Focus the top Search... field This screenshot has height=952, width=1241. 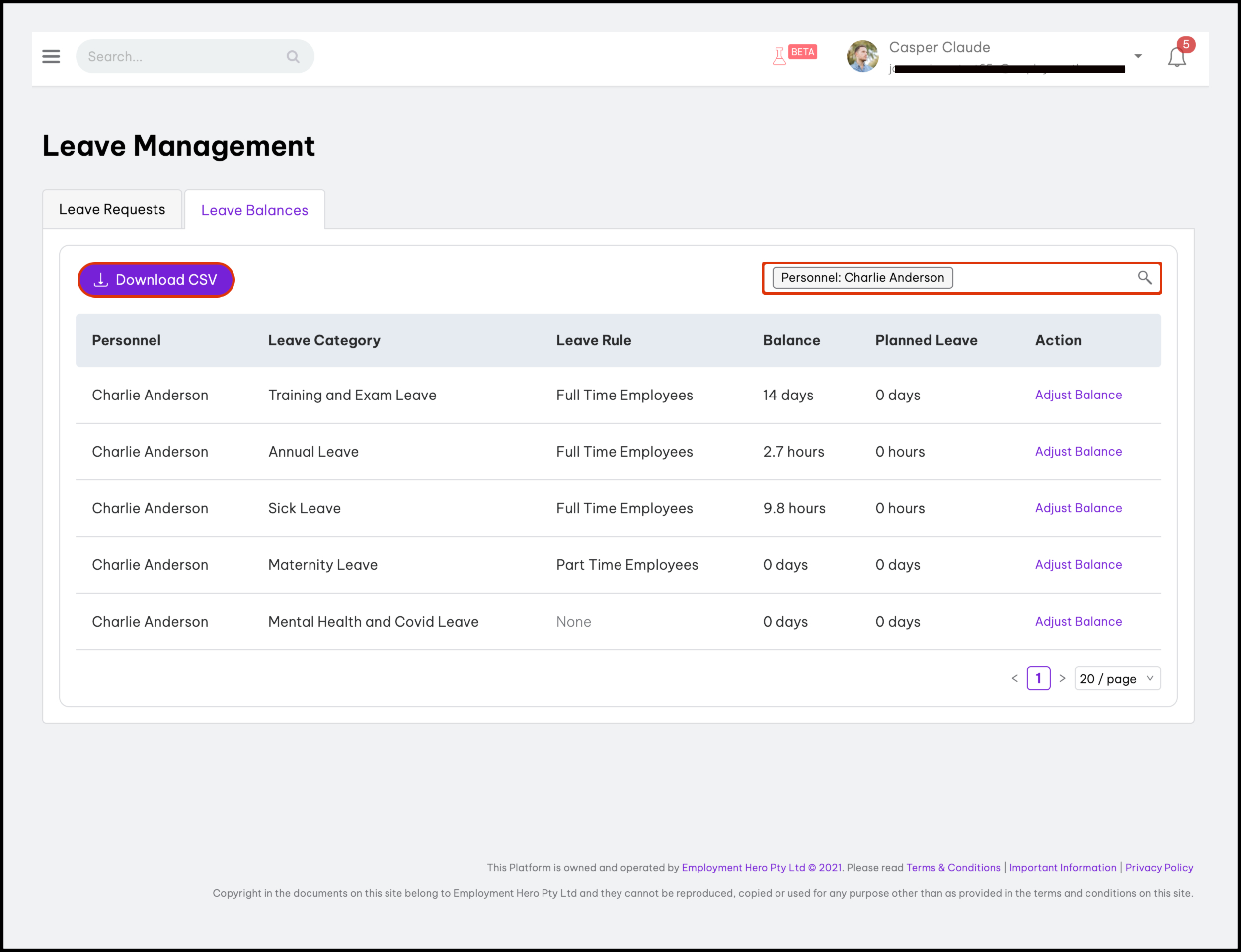pyautogui.click(x=195, y=56)
